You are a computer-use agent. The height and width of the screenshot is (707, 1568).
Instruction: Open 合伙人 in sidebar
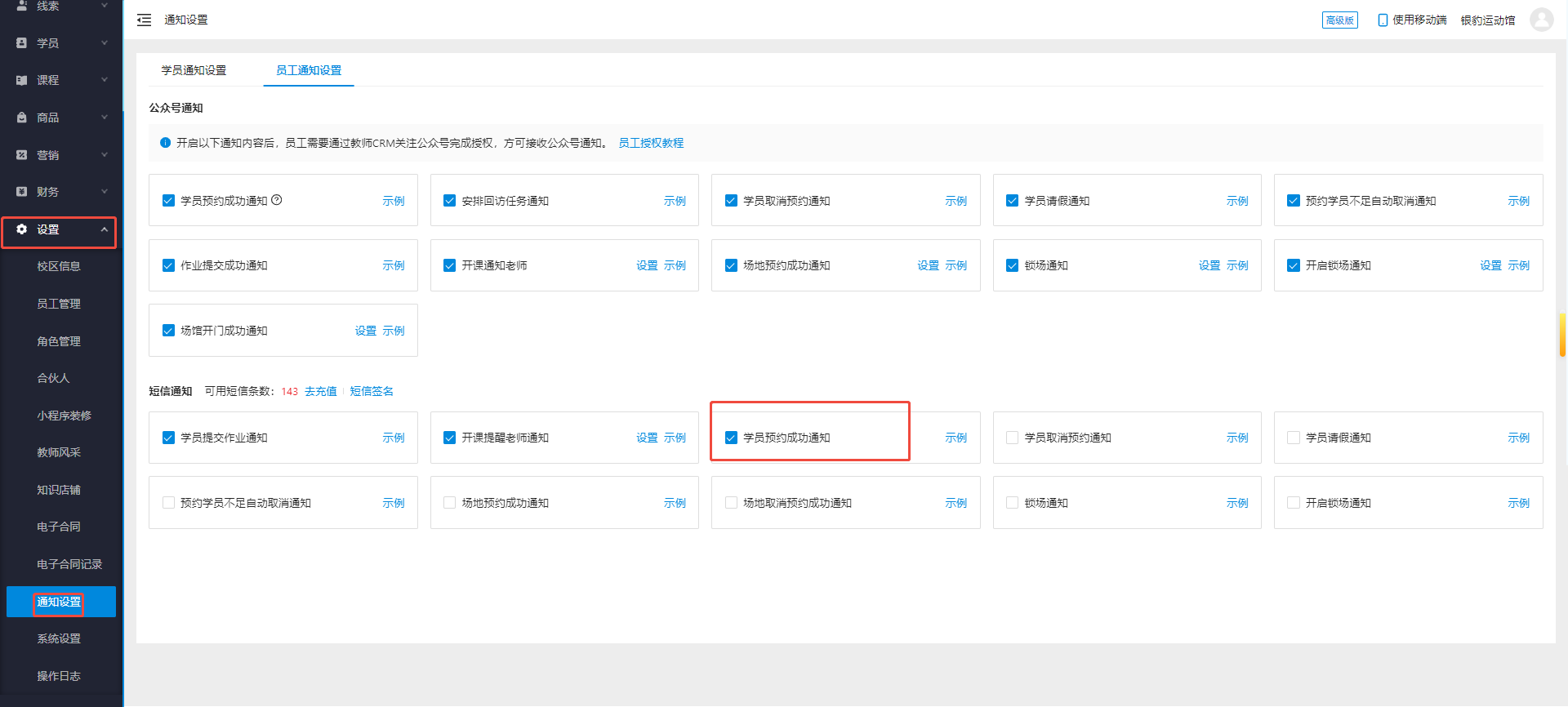coord(53,378)
